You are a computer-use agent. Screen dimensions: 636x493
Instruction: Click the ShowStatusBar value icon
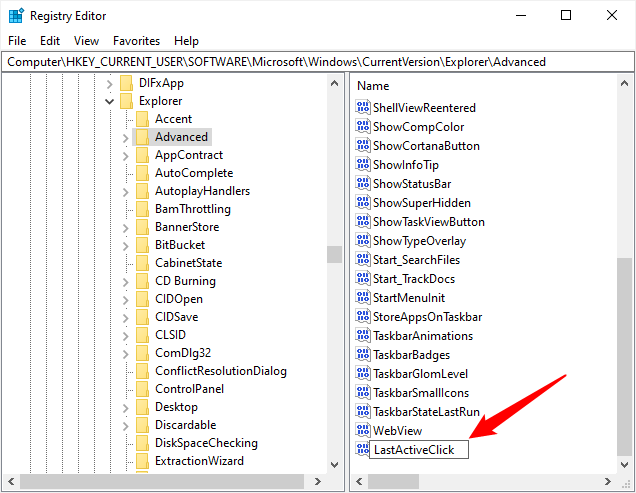tap(363, 184)
